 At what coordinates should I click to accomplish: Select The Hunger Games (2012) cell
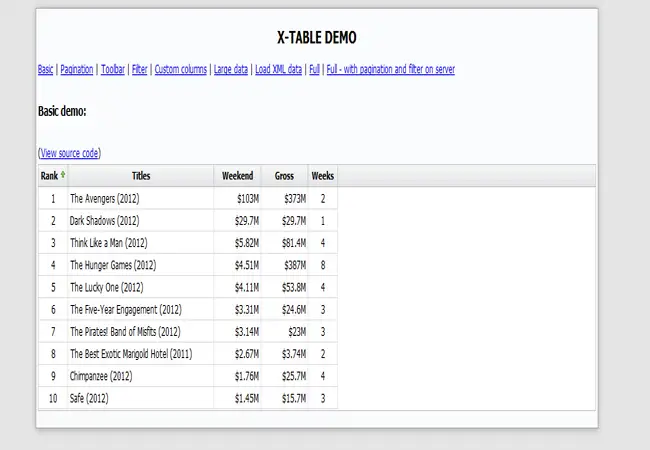(x=141, y=265)
